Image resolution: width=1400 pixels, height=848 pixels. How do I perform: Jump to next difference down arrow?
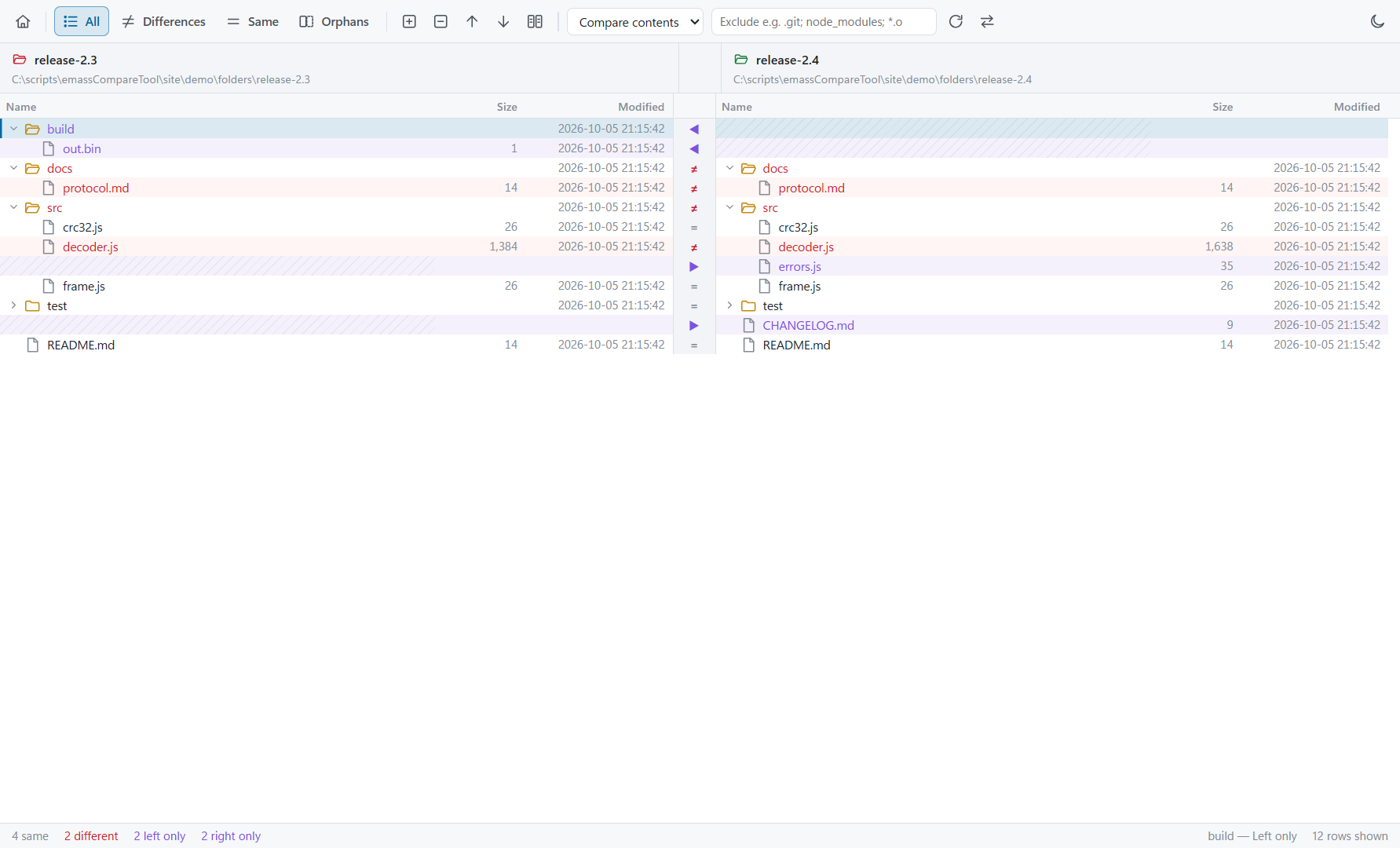[503, 21]
